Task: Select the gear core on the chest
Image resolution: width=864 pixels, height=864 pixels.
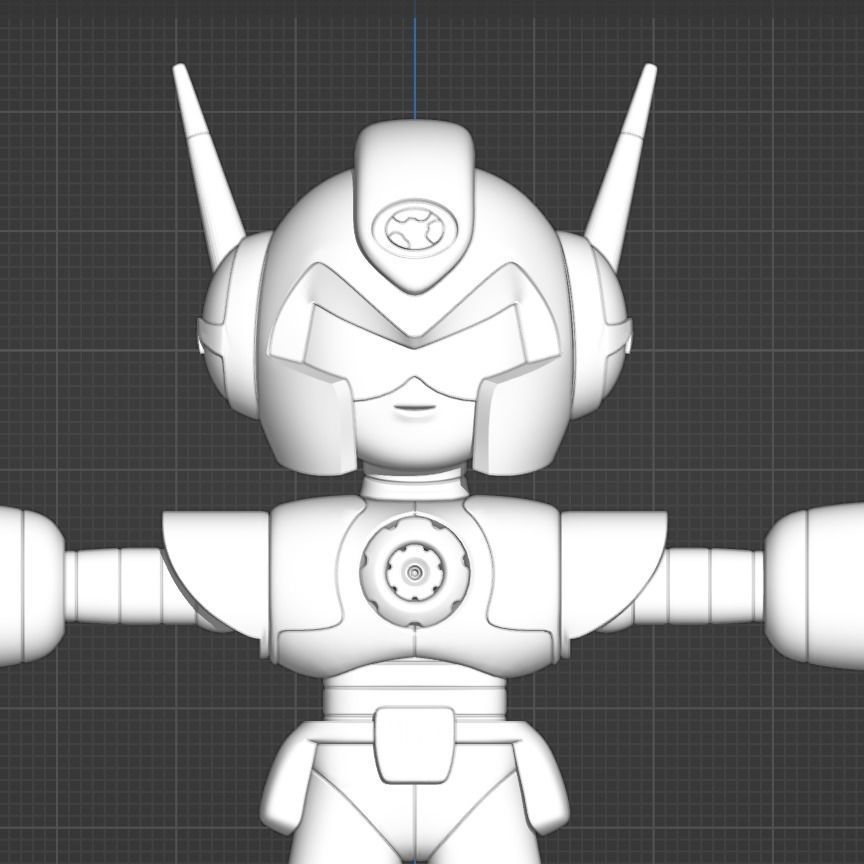Action: click(415, 573)
